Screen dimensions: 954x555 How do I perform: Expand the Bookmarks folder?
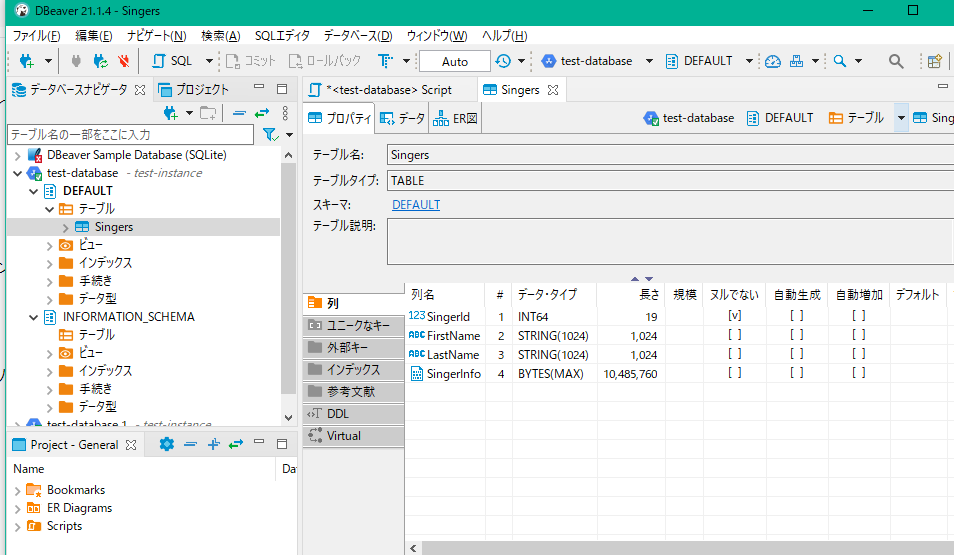pos(18,490)
